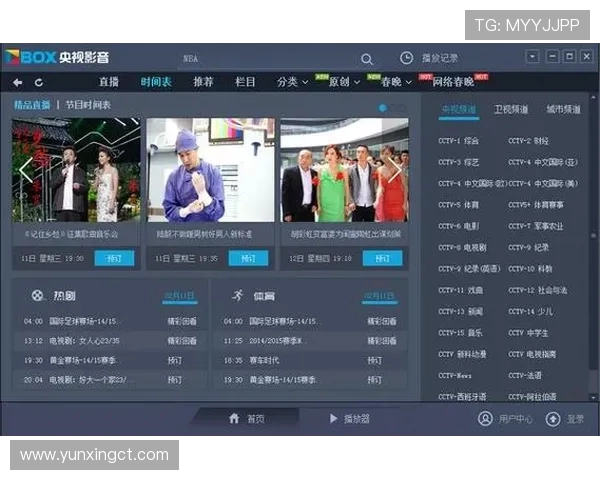Select channel CCTV-3 综艺
This screenshot has width=600, height=480.
[x=458, y=162]
